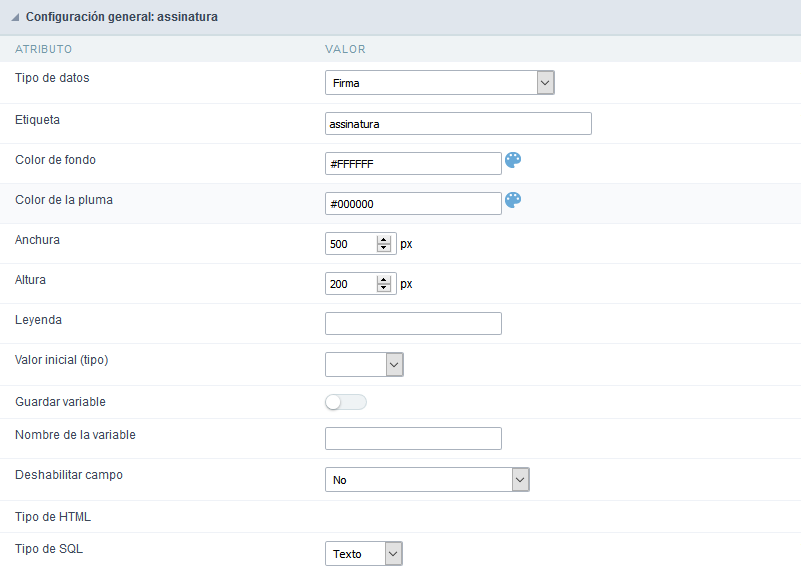Viewport: 801px width, 574px height.
Task: Click the Etiqueta text field
Action: pos(458,123)
